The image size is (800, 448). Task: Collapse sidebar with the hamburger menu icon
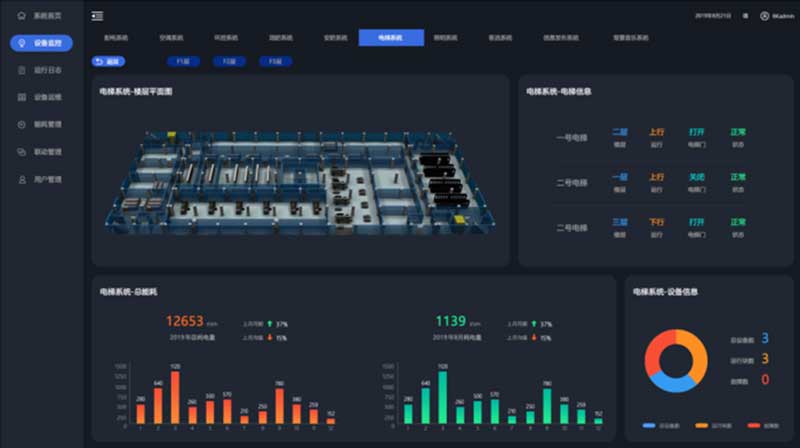click(x=97, y=16)
